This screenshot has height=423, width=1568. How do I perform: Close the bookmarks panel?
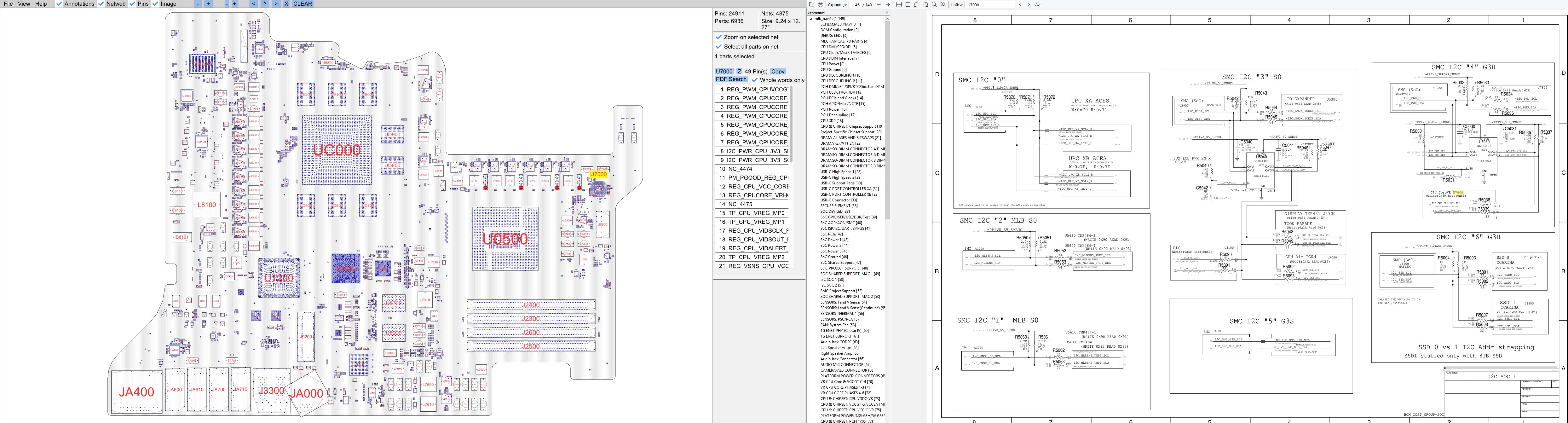887,12
